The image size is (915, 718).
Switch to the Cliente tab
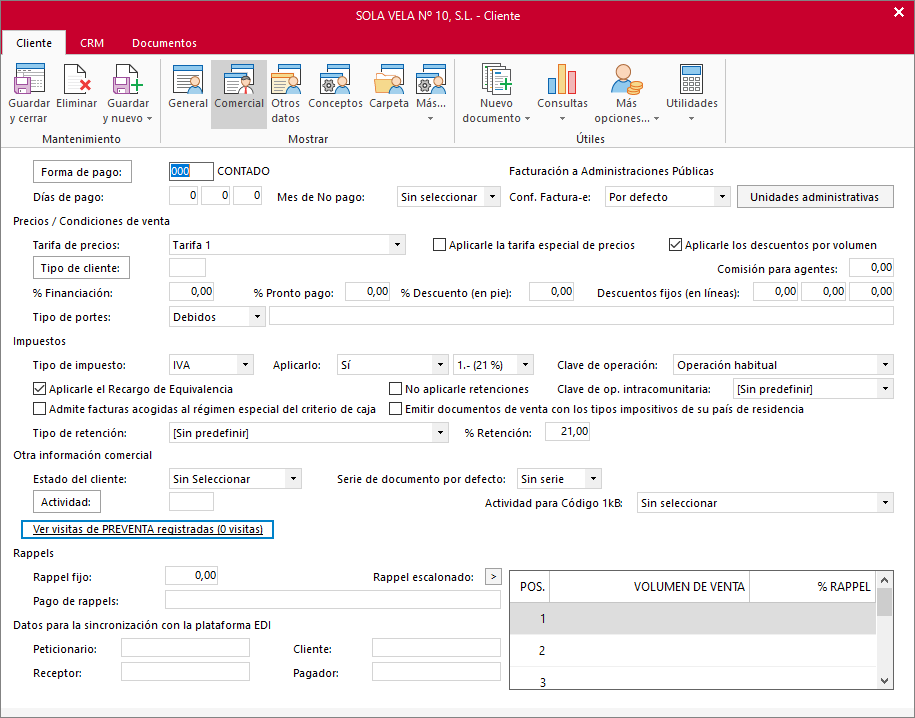pyautogui.click(x=34, y=43)
